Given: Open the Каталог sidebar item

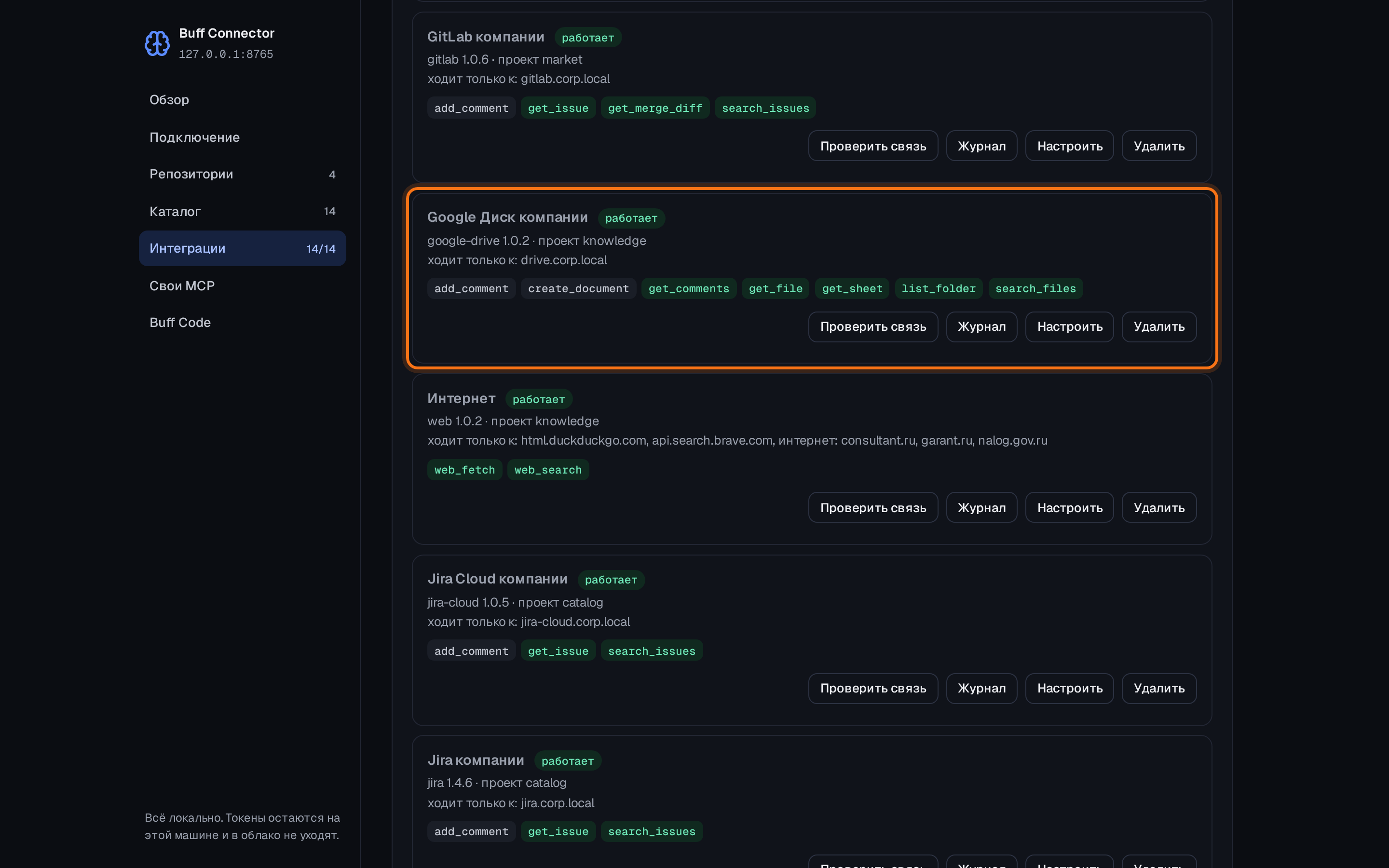Looking at the screenshot, I should click(242, 211).
